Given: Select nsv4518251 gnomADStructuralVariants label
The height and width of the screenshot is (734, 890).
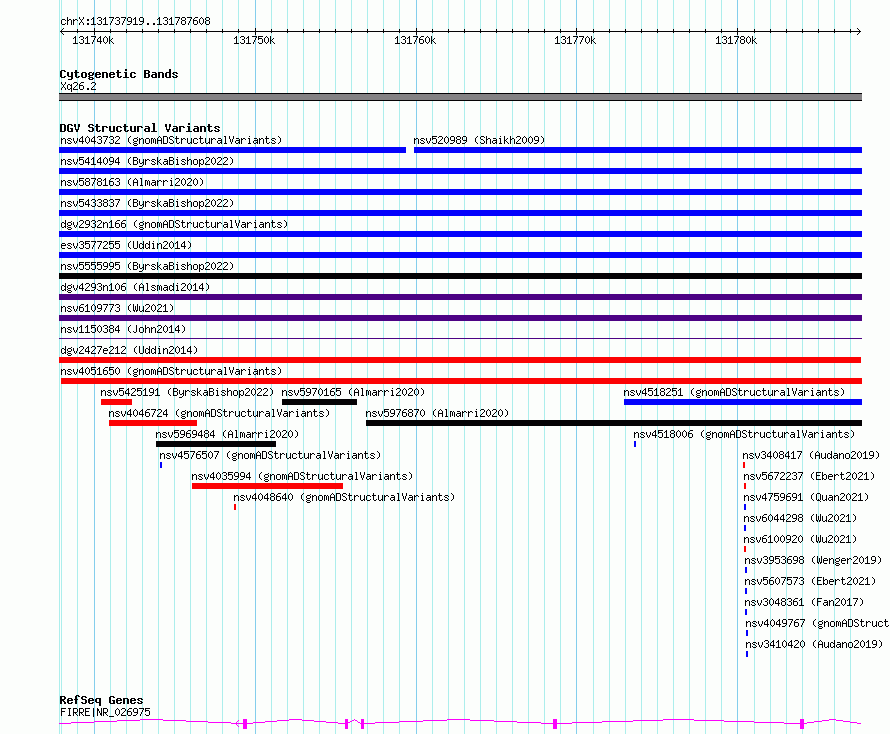Looking at the screenshot, I should (734, 392).
